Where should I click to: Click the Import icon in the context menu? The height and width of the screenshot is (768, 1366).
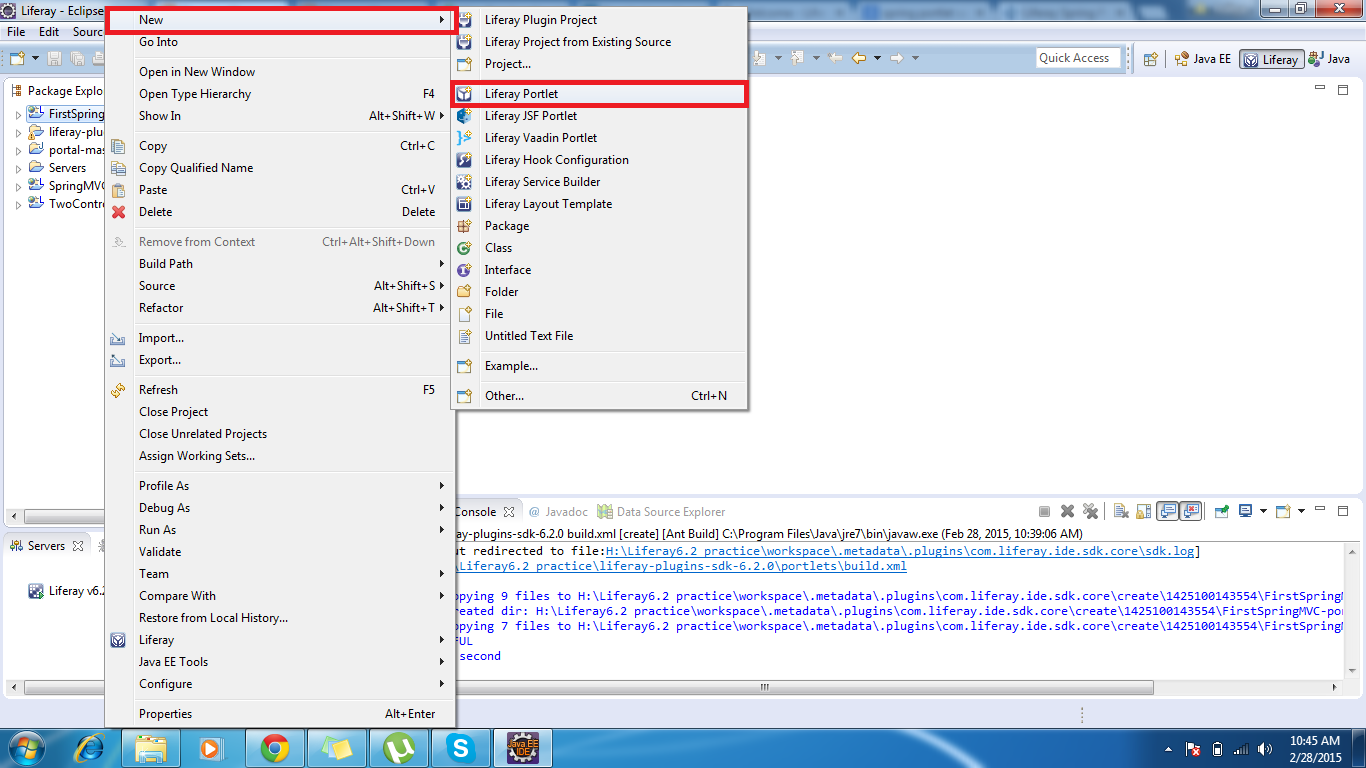coord(119,338)
